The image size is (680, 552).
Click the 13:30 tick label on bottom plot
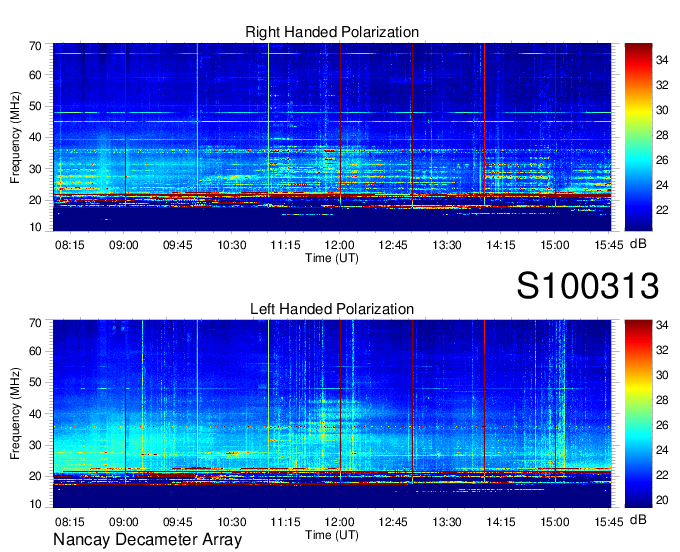point(447,522)
